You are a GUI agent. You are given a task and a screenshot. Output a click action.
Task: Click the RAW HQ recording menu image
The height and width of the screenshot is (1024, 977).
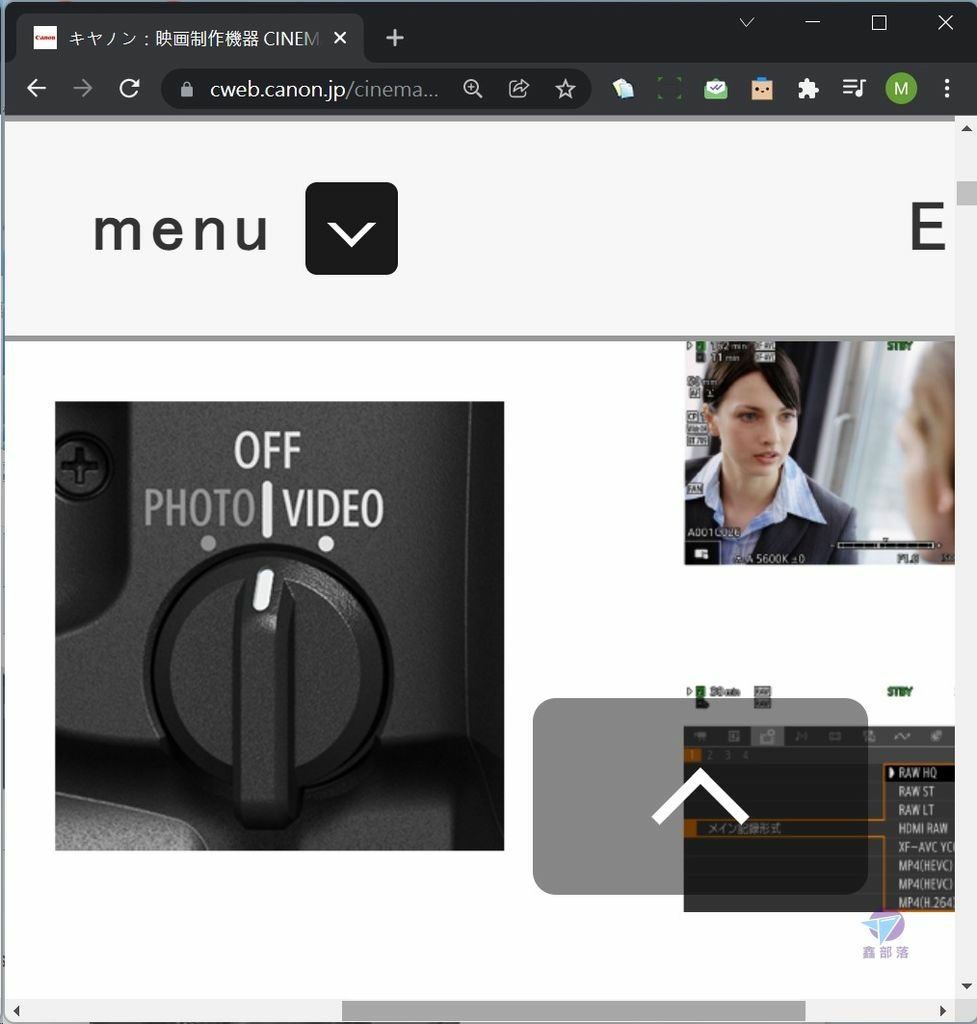(819, 797)
